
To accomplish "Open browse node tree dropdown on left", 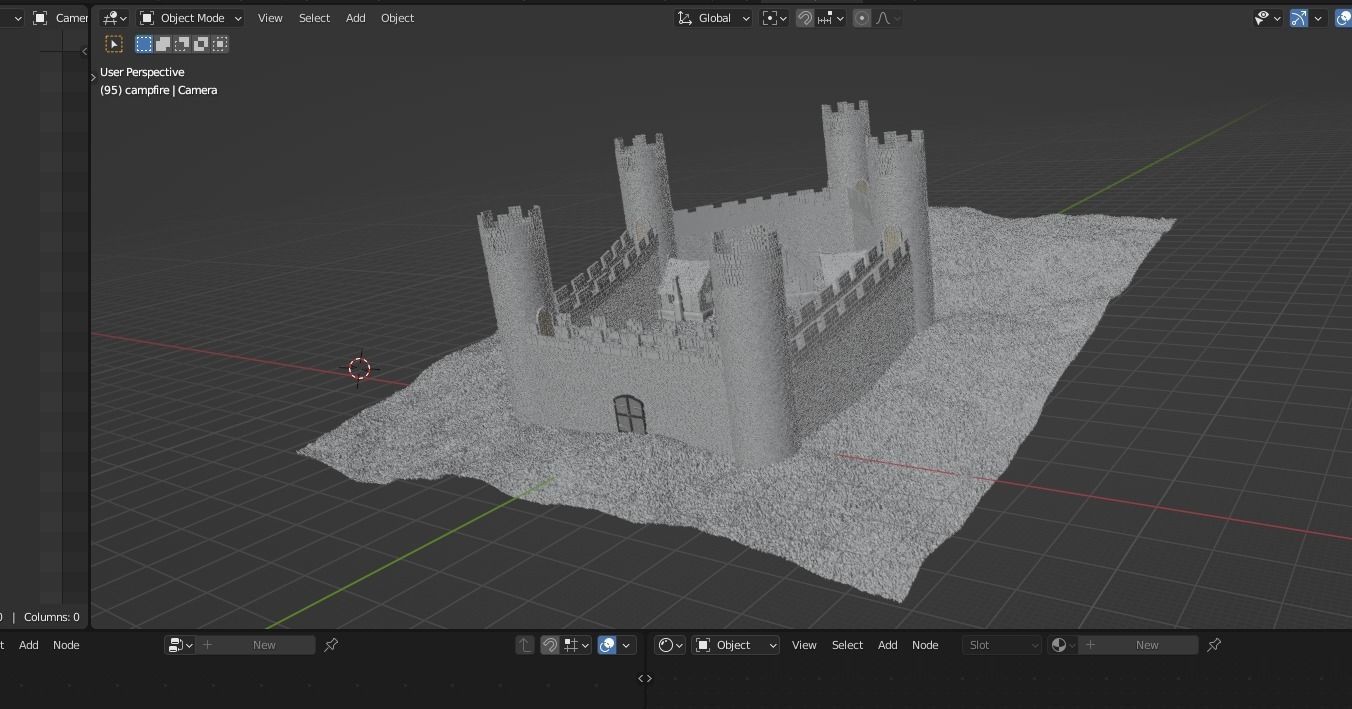I will [180, 645].
